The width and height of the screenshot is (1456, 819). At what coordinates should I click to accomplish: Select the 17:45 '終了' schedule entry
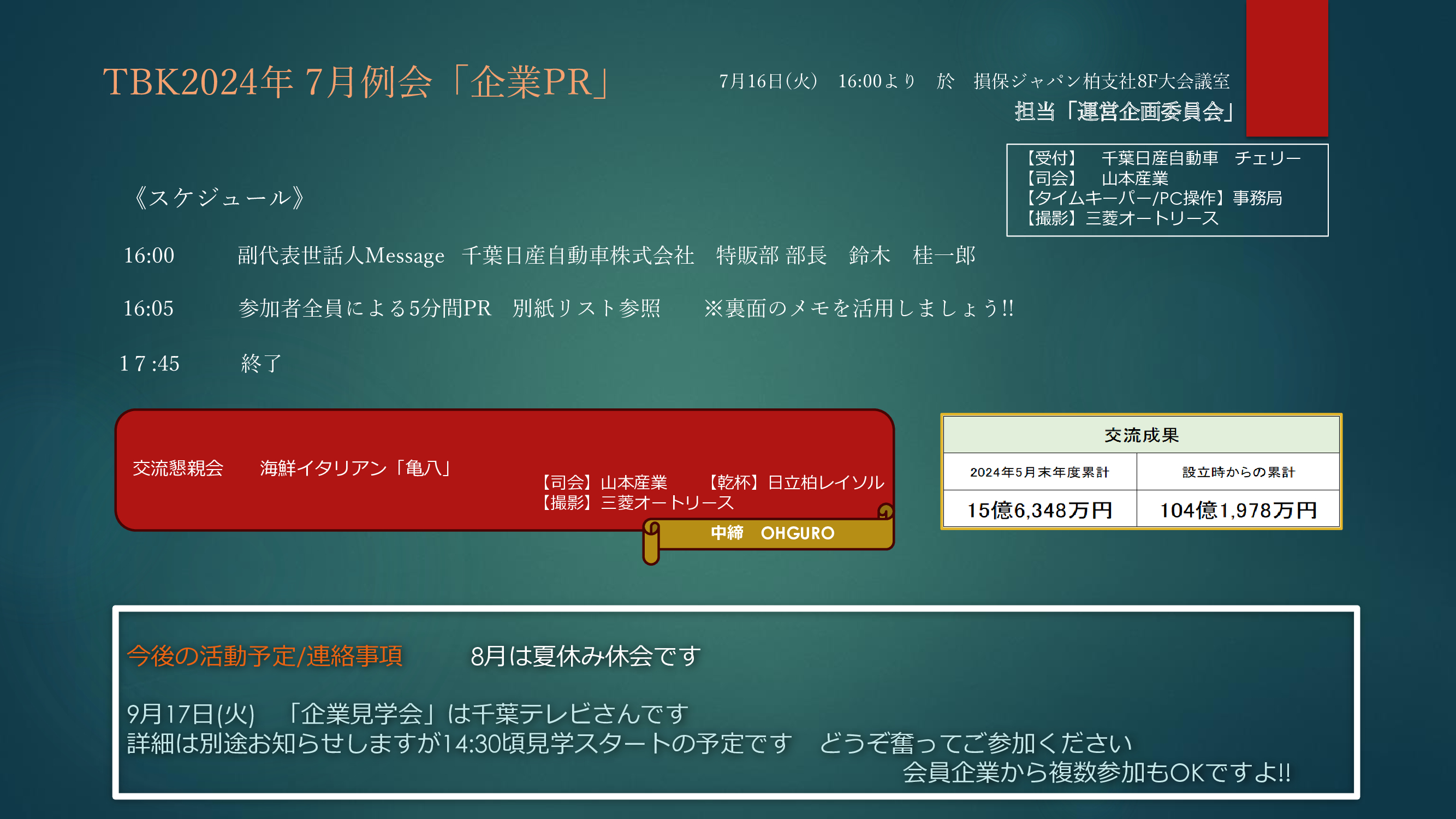point(260,364)
